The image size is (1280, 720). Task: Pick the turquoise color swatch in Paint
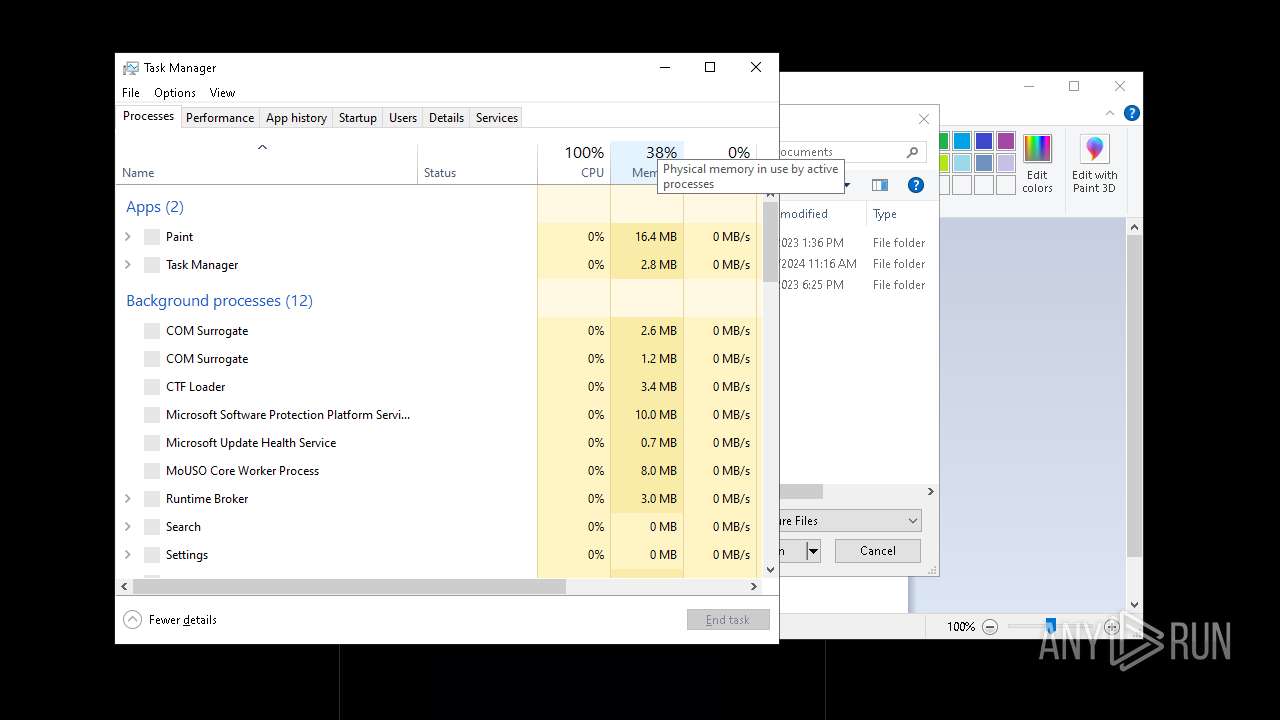(x=962, y=141)
